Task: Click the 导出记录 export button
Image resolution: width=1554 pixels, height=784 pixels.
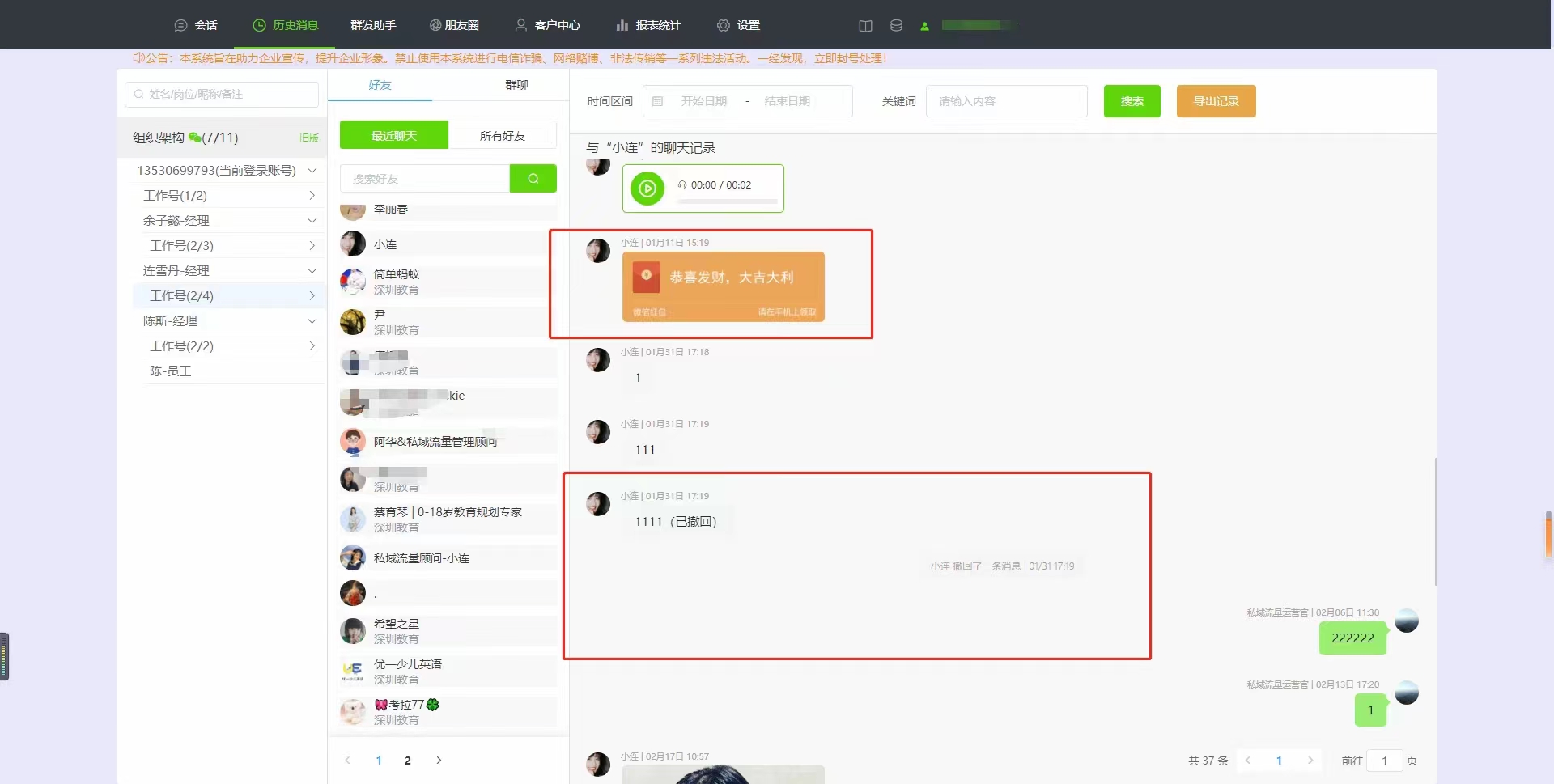Action: (1215, 101)
